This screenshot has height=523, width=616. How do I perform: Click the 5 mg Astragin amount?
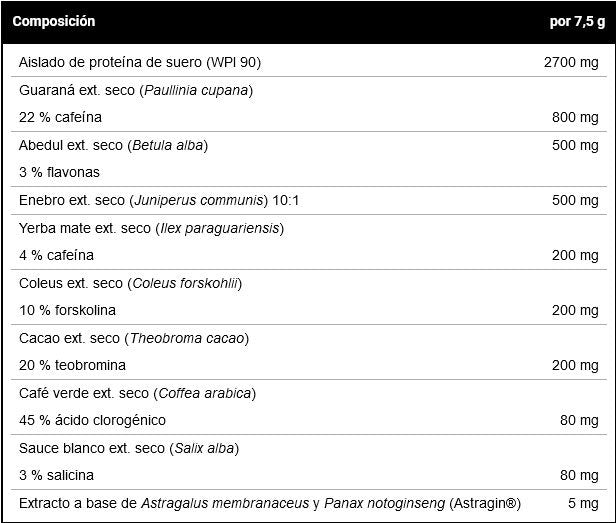pos(582,503)
